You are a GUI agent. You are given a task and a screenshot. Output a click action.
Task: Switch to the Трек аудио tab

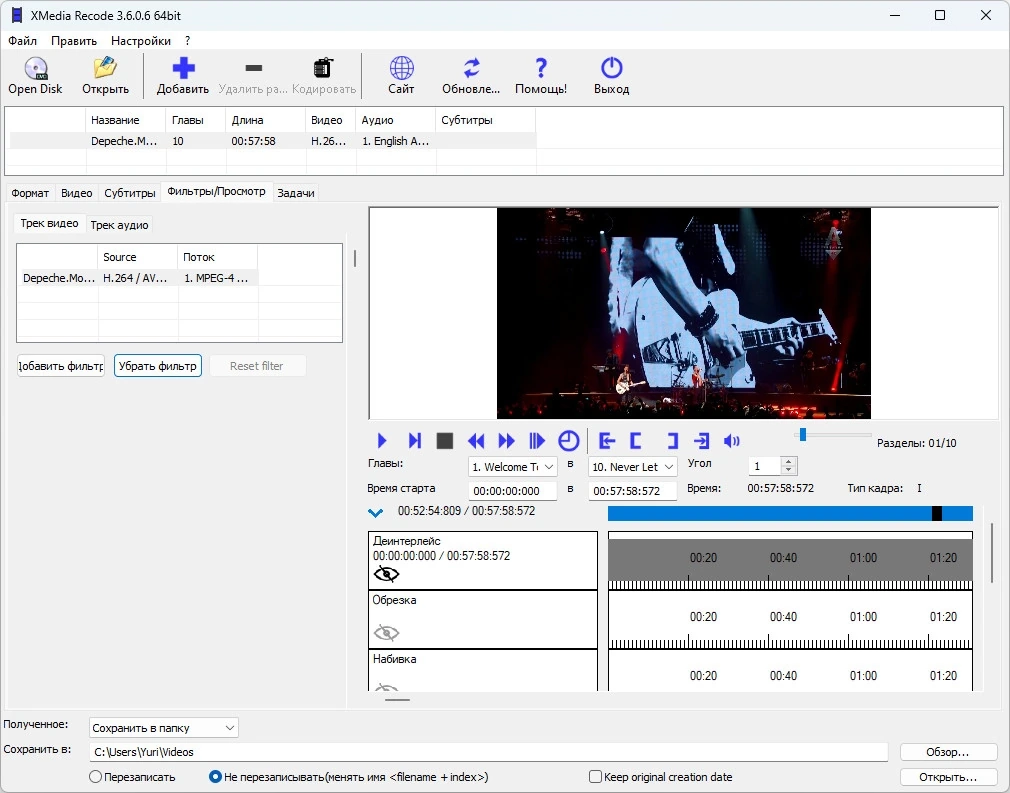click(x=119, y=225)
